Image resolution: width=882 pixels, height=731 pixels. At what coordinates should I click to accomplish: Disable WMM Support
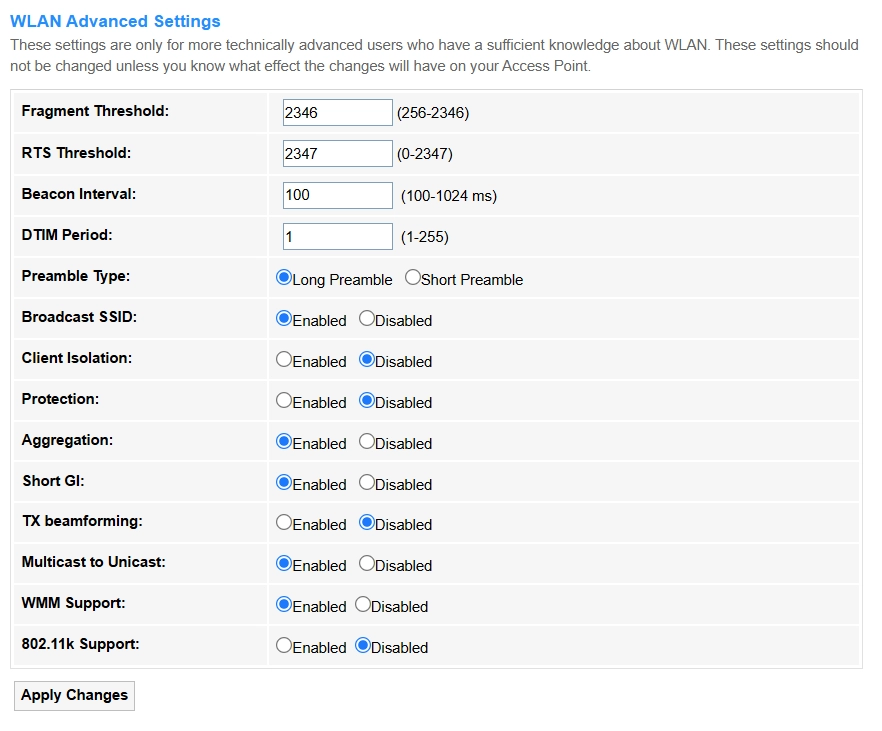tap(363, 605)
